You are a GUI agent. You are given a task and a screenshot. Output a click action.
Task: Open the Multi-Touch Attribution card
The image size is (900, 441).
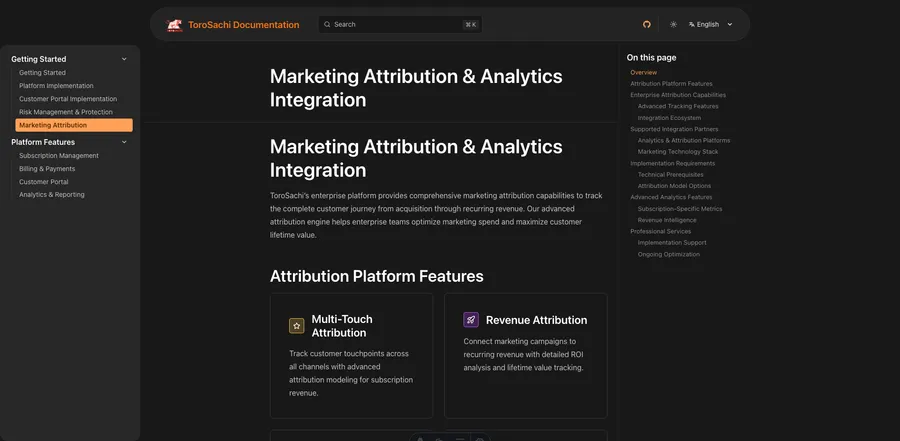click(x=351, y=355)
